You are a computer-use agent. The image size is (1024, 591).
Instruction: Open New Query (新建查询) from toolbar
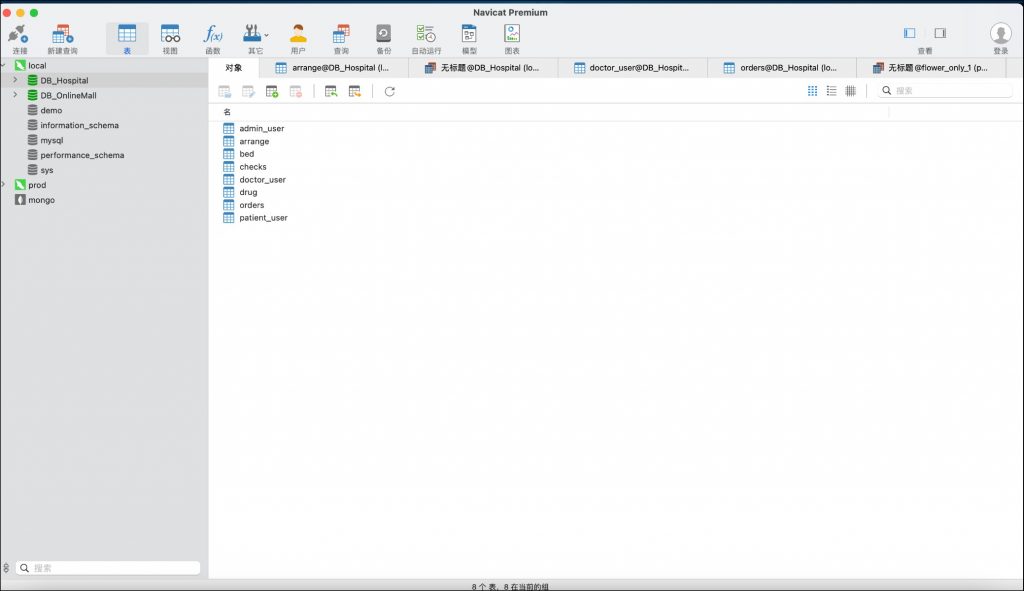[62, 37]
